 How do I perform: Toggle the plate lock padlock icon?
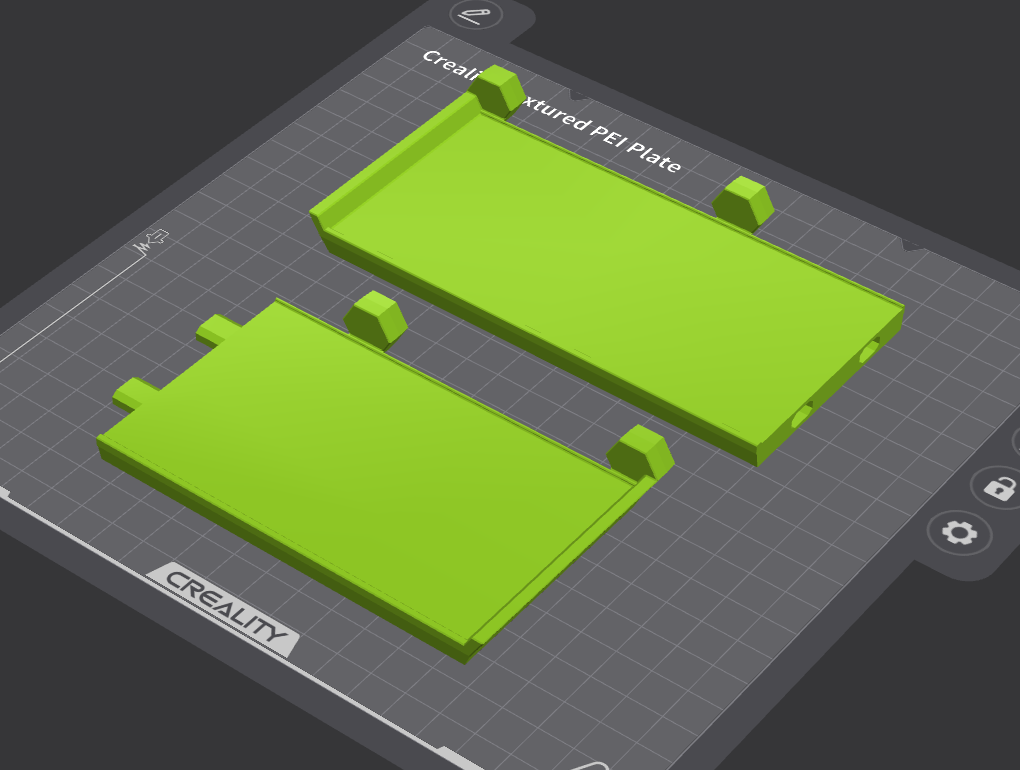coord(999,488)
